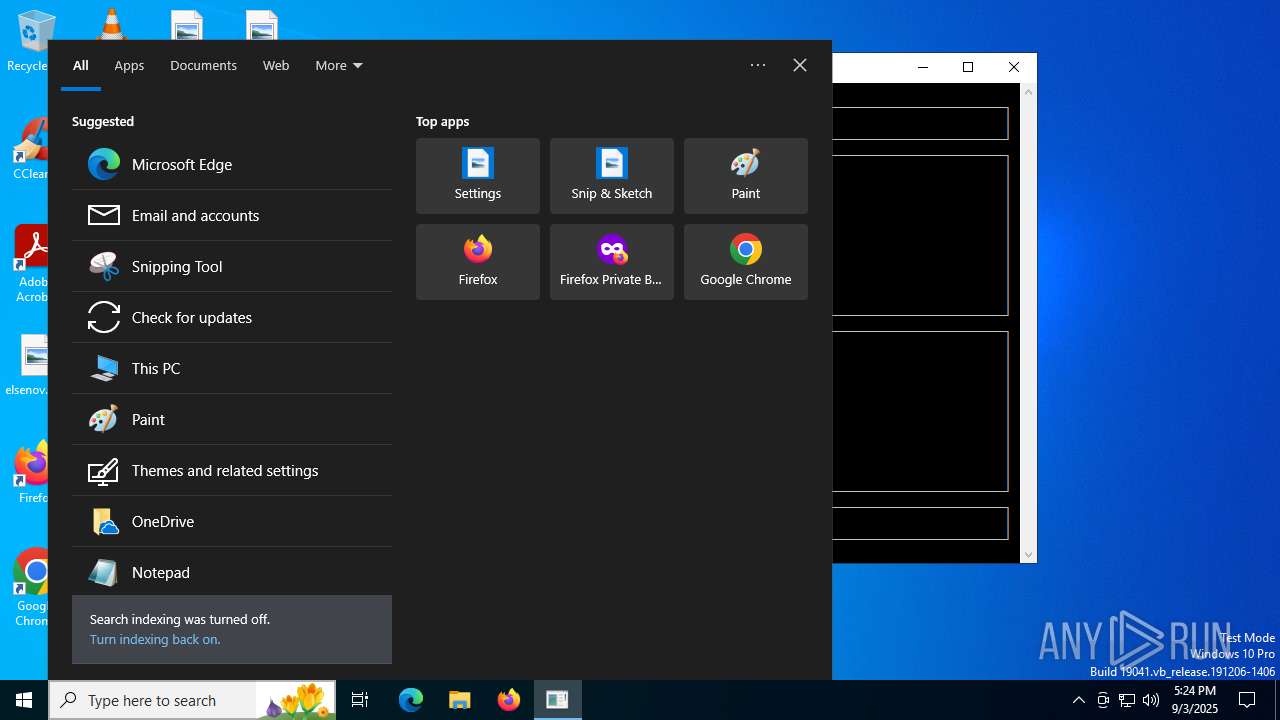
Task: Open File Explorer from taskbar
Action: click(x=460, y=700)
